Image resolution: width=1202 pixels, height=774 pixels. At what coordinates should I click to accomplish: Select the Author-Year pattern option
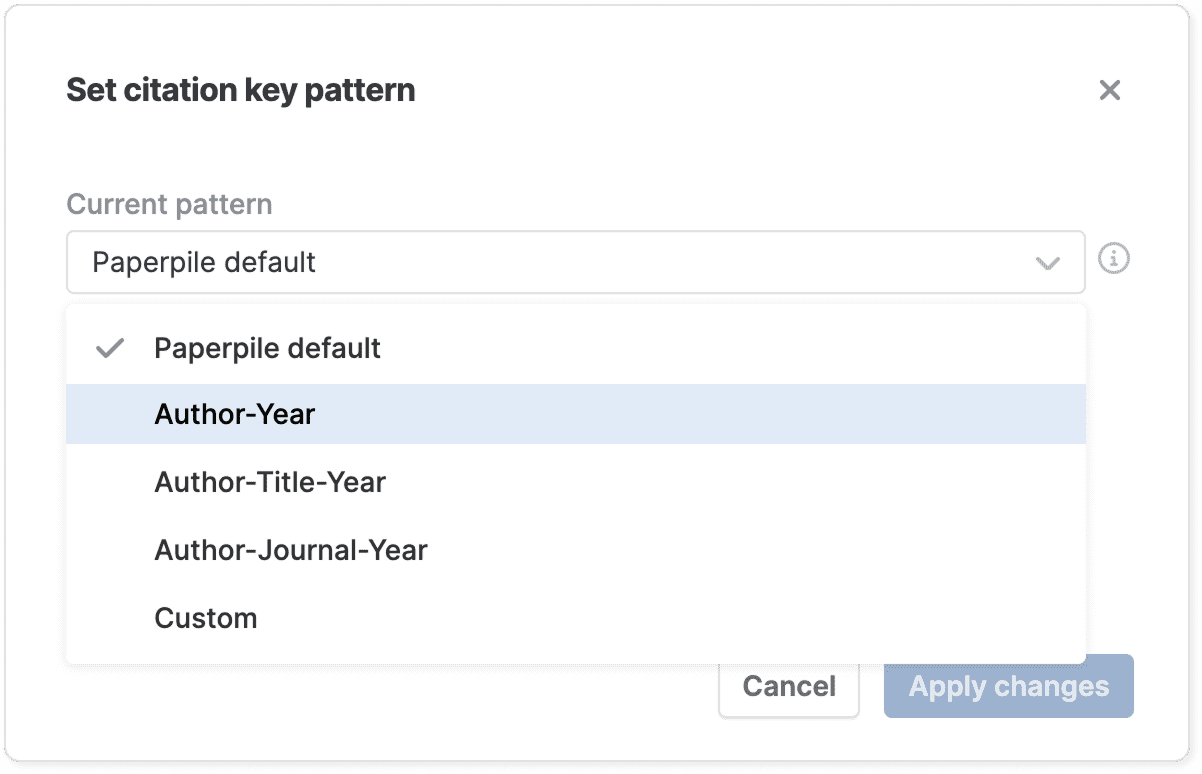click(x=234, y=414)
